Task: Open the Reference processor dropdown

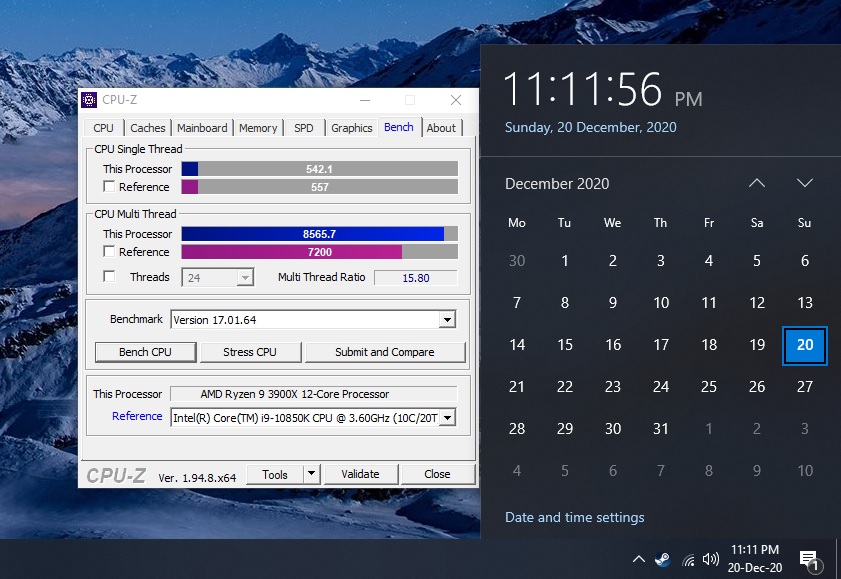Action: tap(447, 418)
